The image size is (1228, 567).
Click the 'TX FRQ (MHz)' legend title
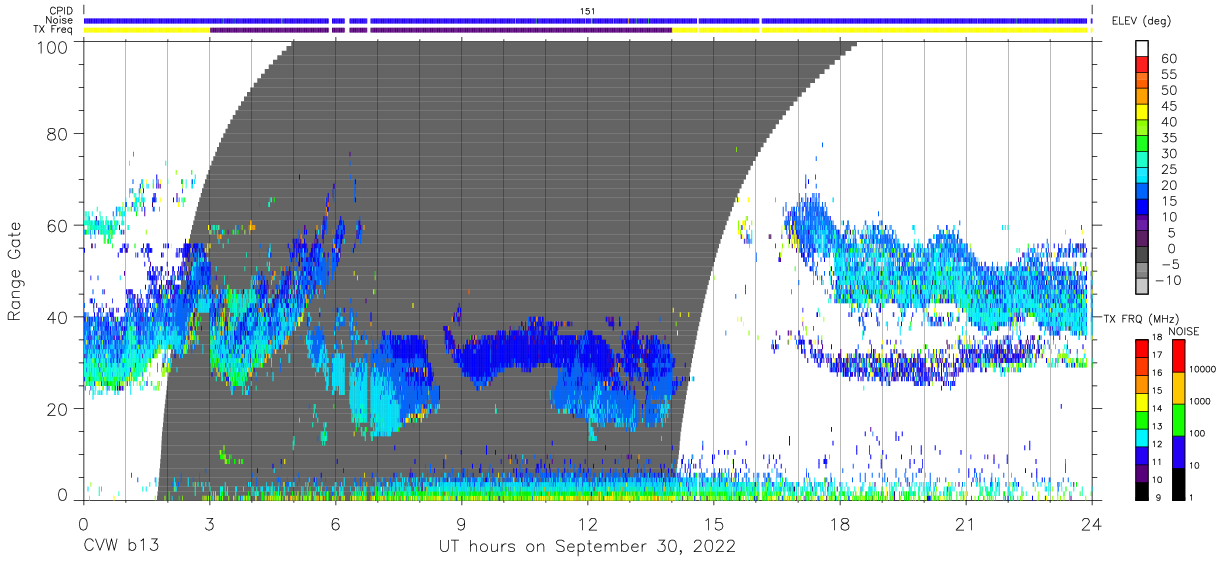pos(1141,319)
